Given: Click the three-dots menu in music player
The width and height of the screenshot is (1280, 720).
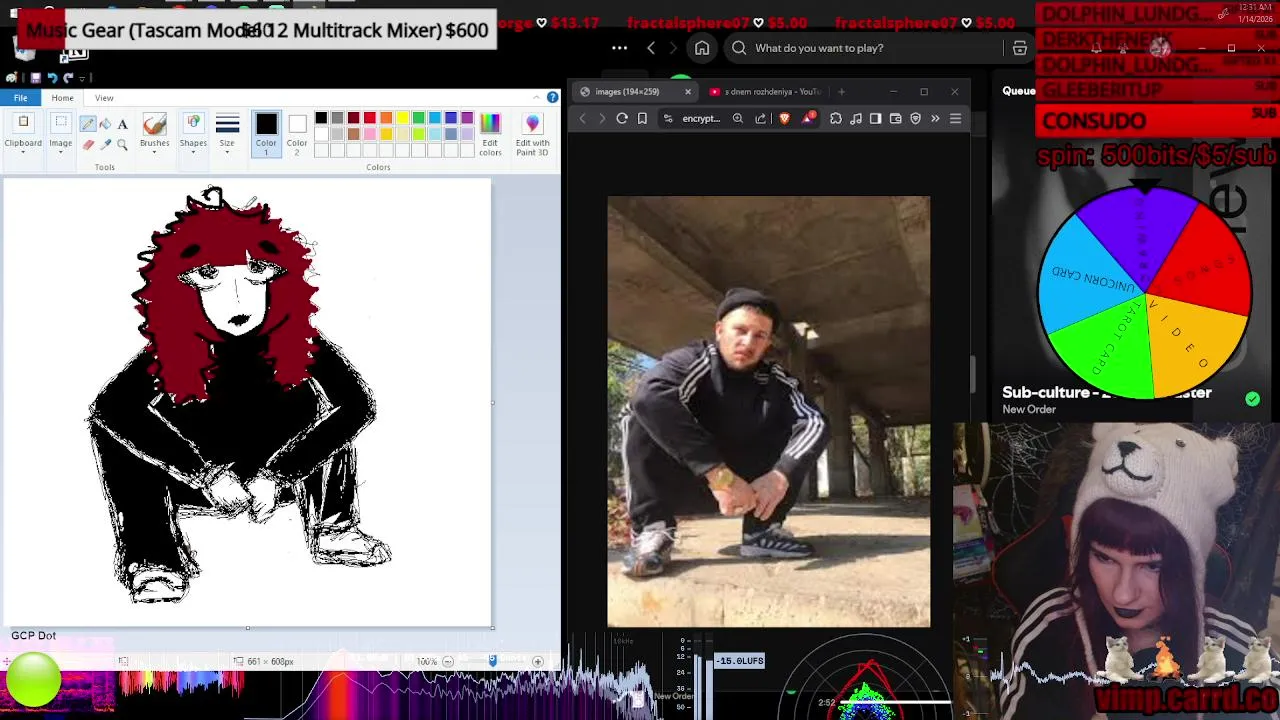Looking at the screenshot, I should click(x=620, y=48).
